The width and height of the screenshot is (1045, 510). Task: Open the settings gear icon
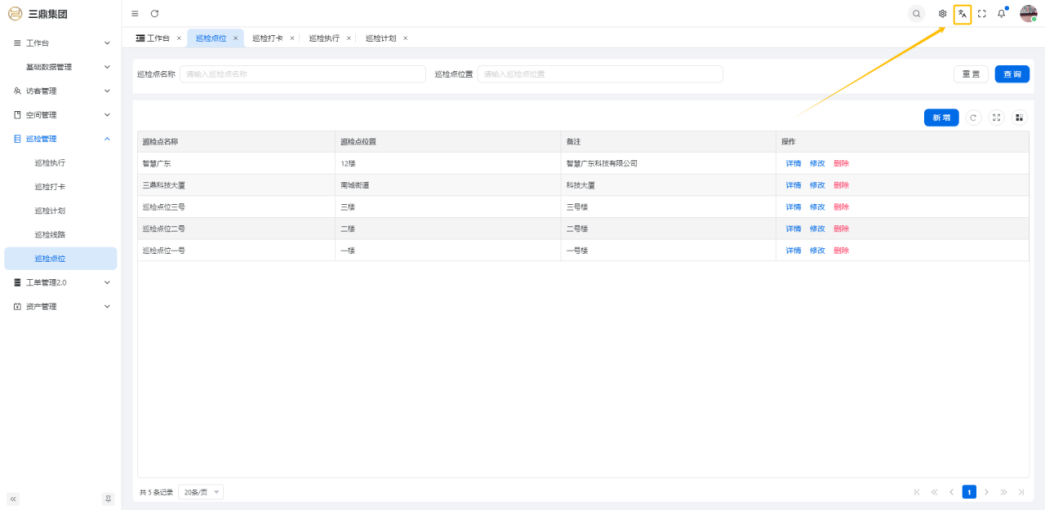942,14
